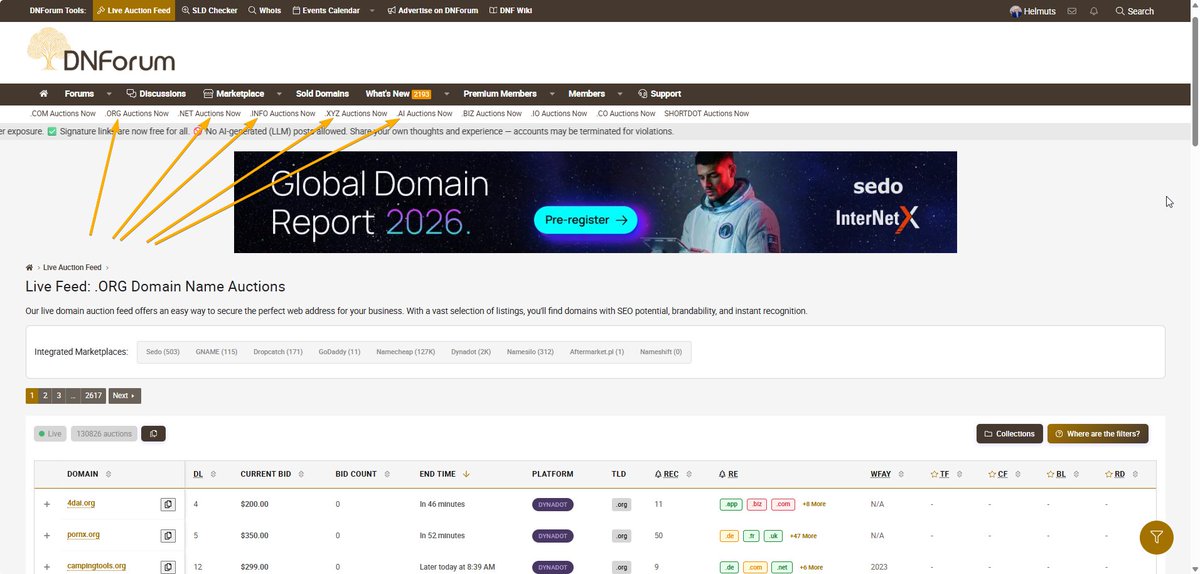Screen dimensions: 1200x574
Task: Filter by Dropcatch (171) marketplace
Action: (278, 352)
